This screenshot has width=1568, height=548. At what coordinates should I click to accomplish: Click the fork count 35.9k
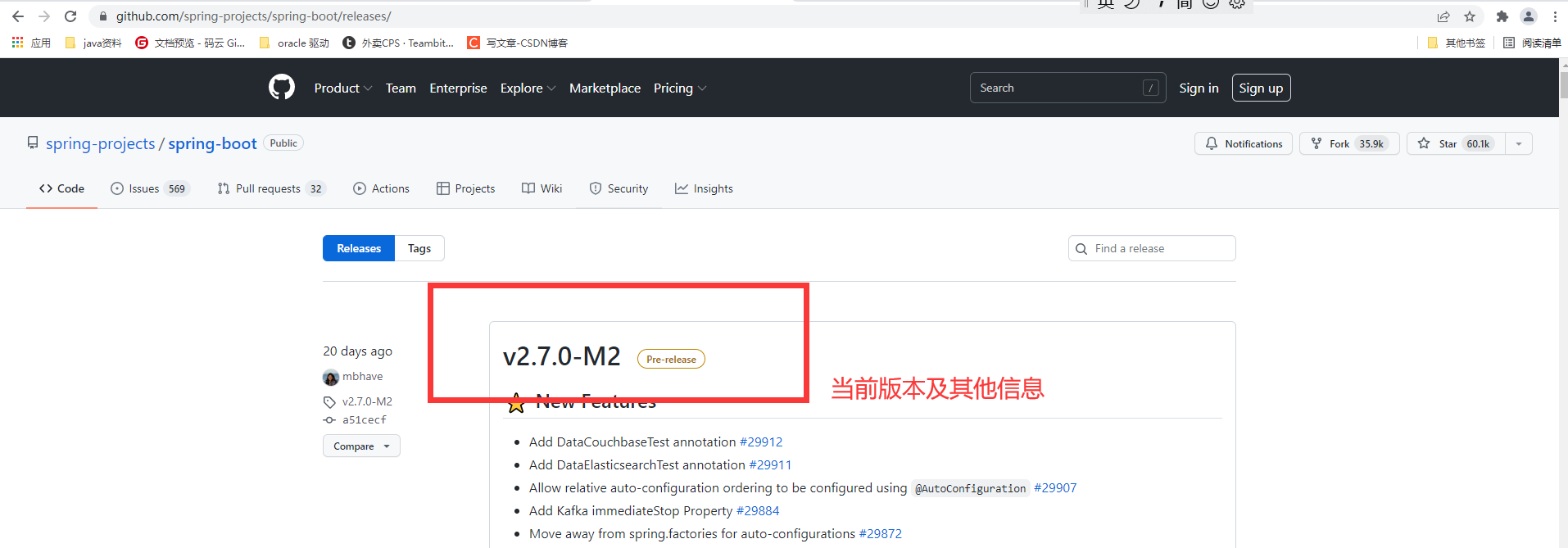click(x=1371, y=143)
